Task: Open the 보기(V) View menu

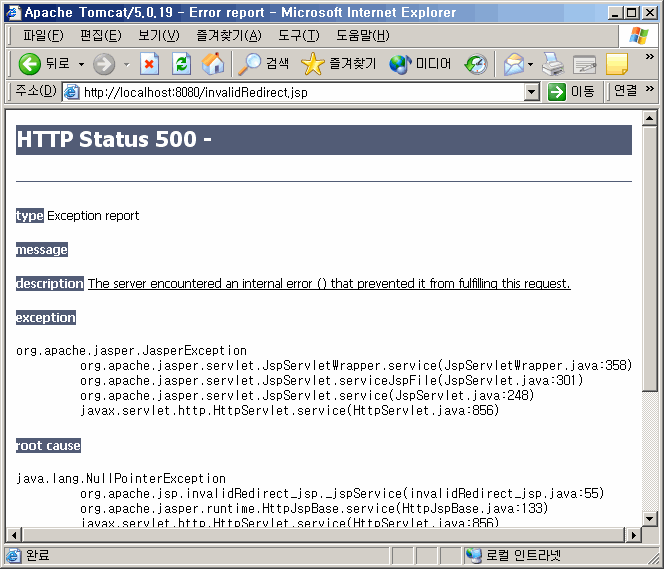Action: coord(159,36)
